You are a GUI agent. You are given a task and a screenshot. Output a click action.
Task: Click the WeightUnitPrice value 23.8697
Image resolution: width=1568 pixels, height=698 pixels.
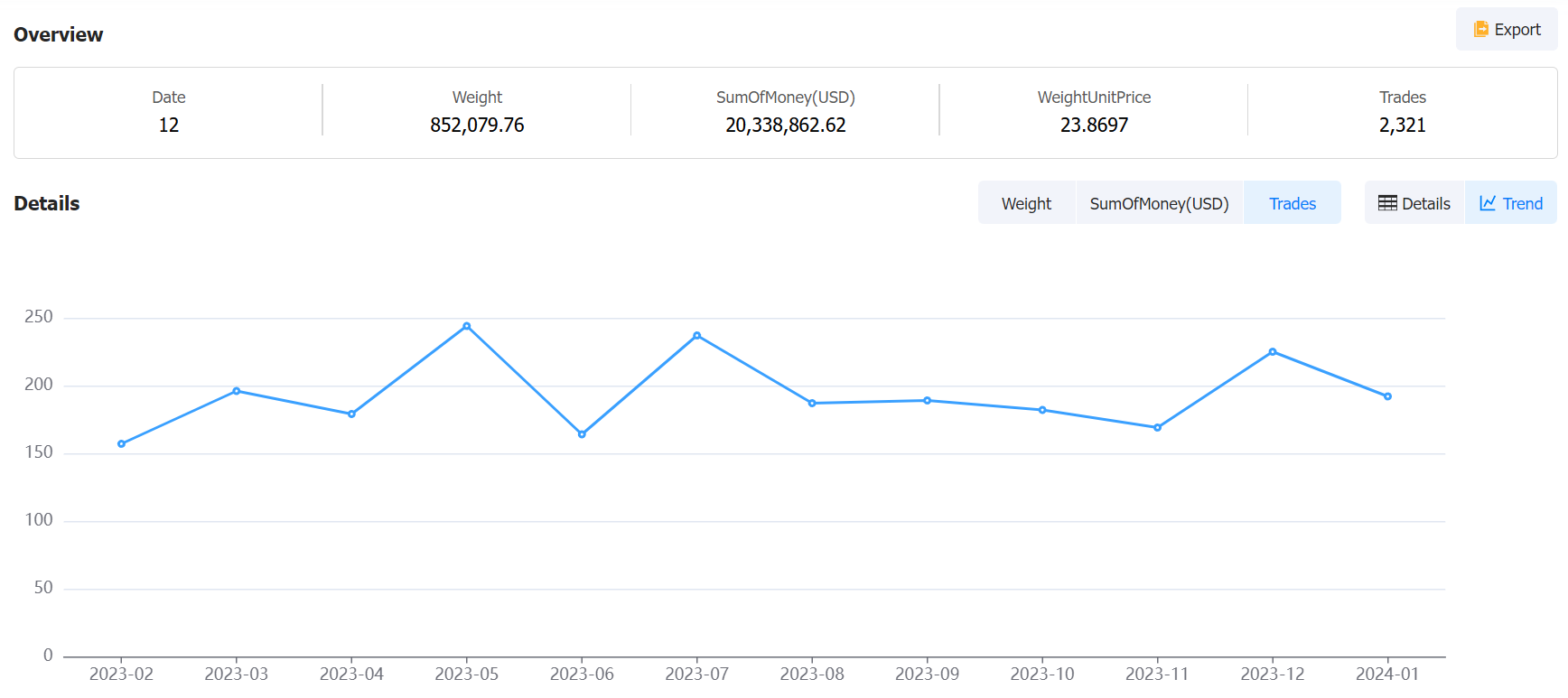point(1094,125)
